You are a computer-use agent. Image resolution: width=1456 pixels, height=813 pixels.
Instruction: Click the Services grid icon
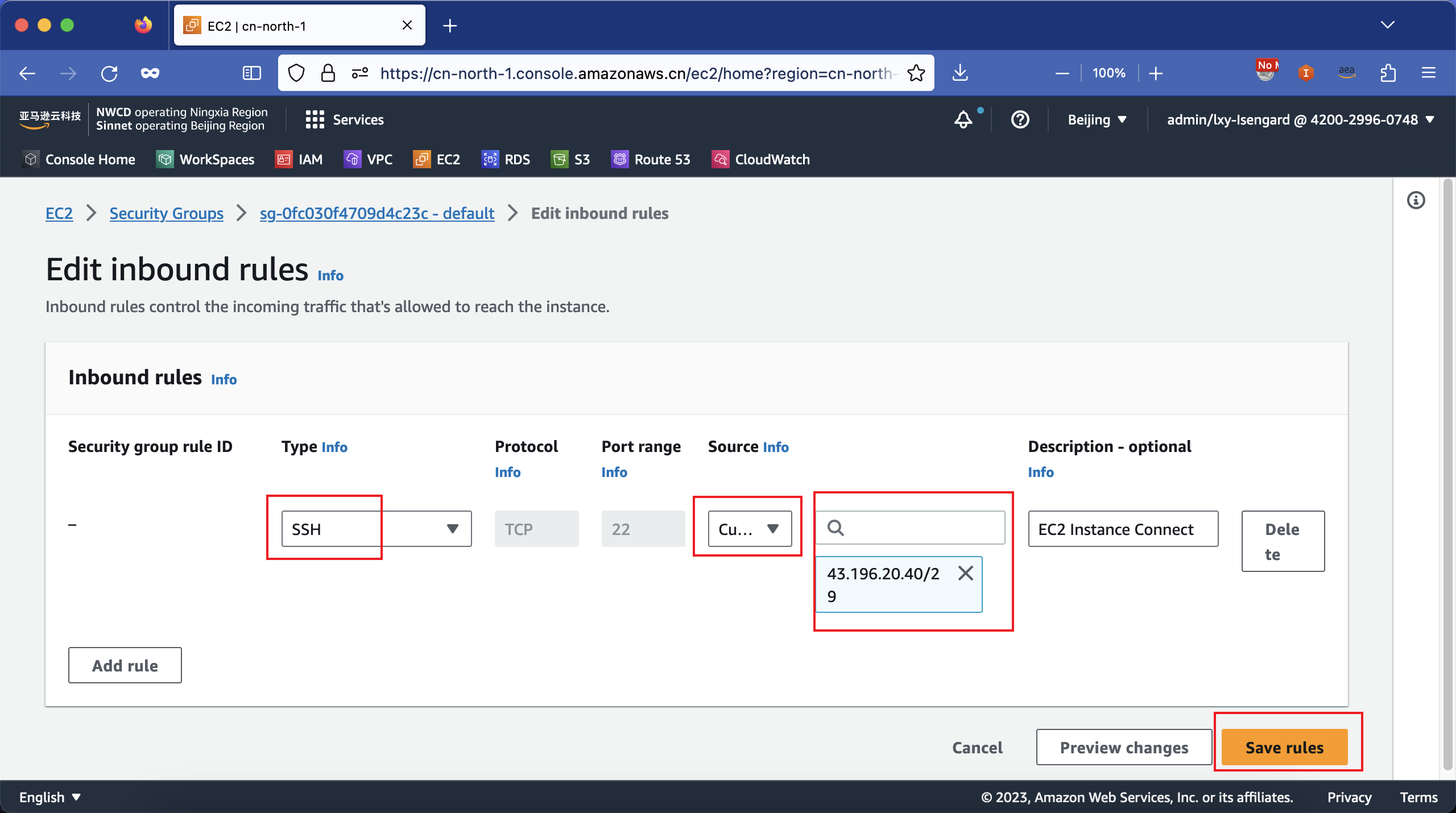pos(313,119)
